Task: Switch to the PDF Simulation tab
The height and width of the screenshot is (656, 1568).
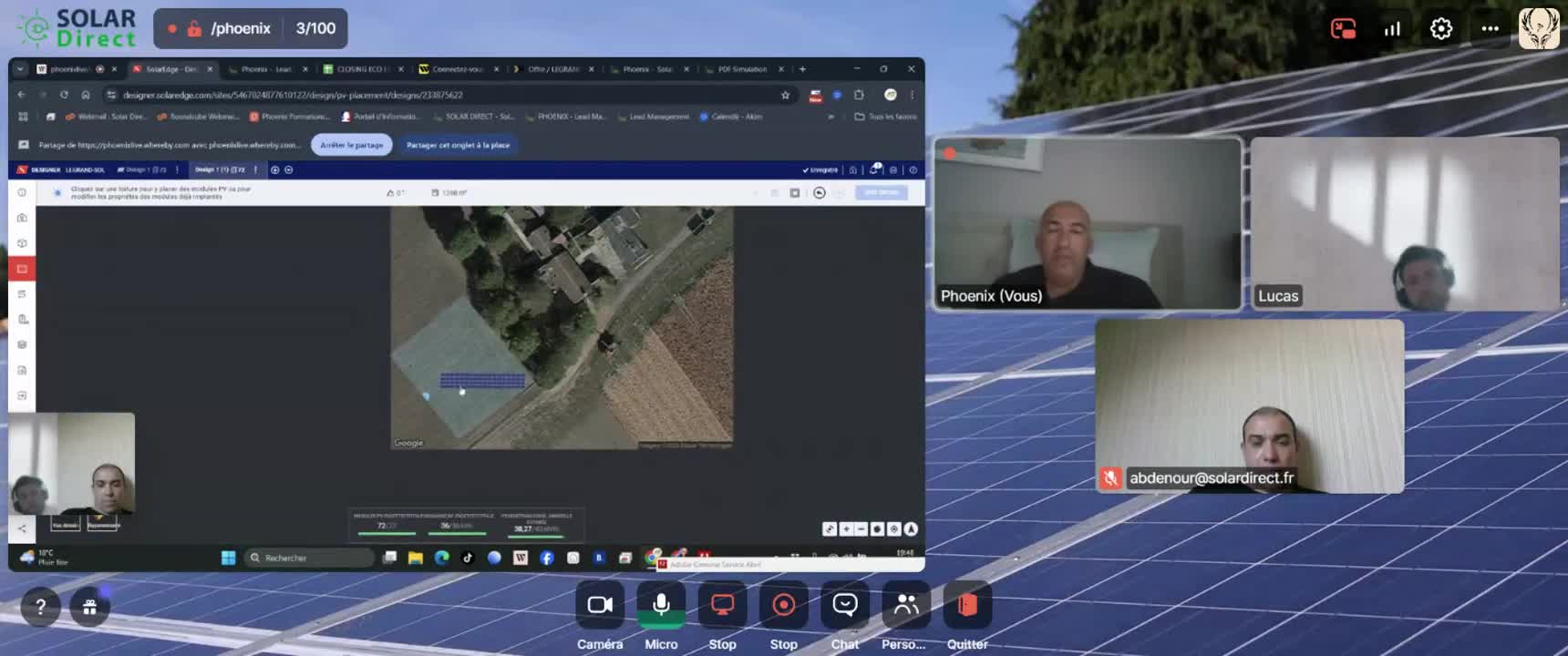Action: (x=743, y=69)
